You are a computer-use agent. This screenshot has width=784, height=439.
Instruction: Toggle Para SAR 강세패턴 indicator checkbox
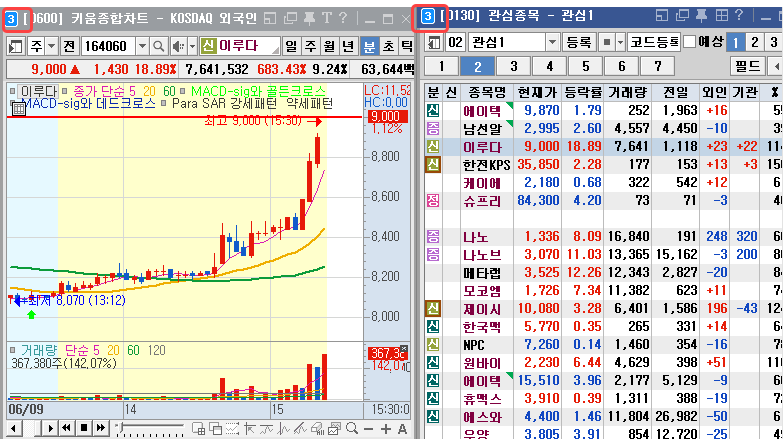(x=163, y=104)
